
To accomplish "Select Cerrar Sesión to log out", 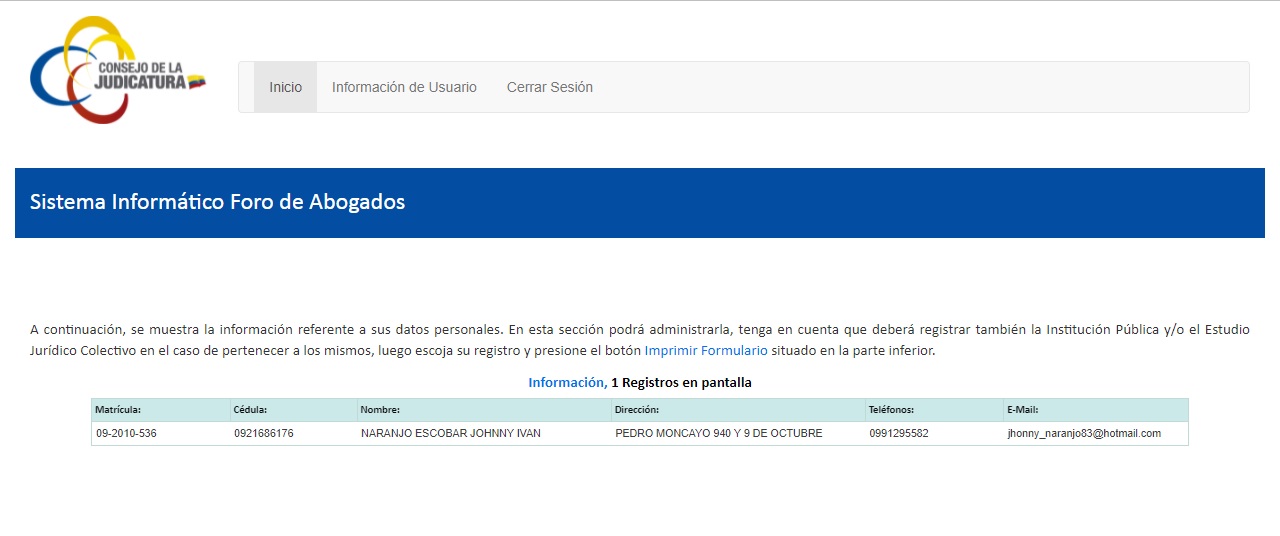I will pos(550,87).
